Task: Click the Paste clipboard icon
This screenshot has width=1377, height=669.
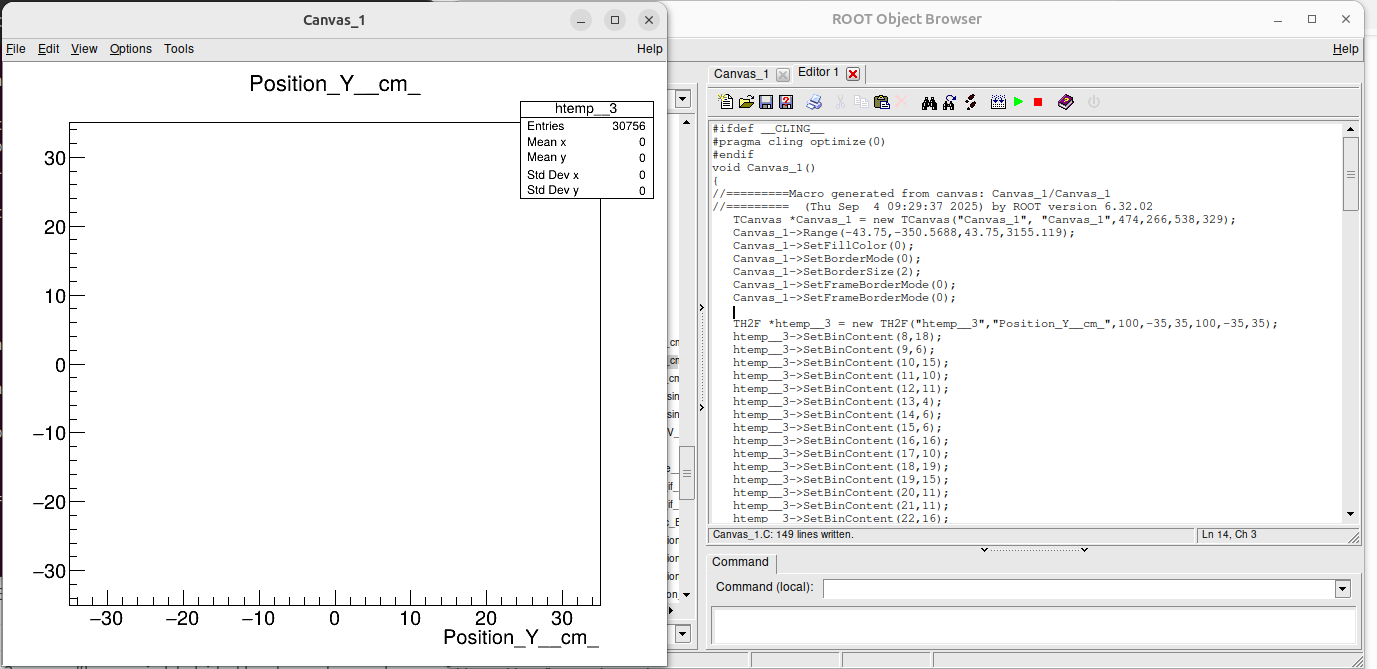Action: [881, 102]
